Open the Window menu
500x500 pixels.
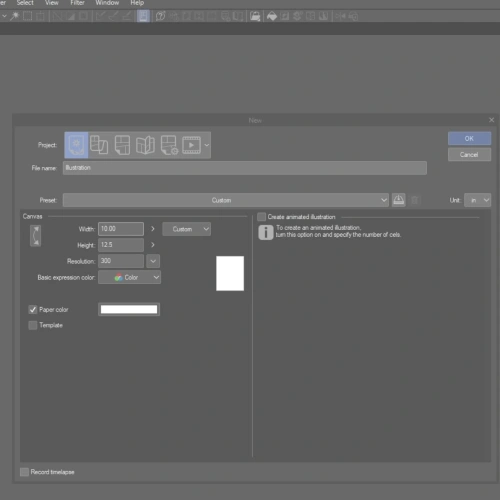coord(107,3)
